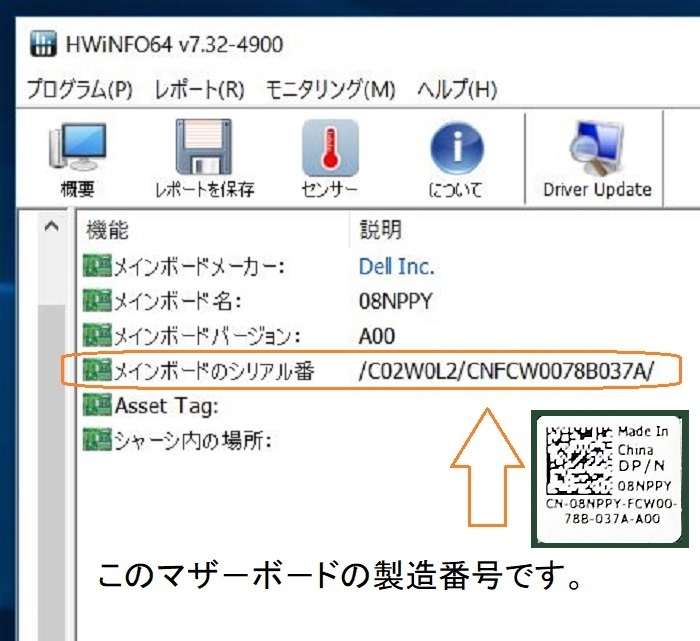
Task: Select the Asset Tag: row label
Action: (x=167, y=406)
